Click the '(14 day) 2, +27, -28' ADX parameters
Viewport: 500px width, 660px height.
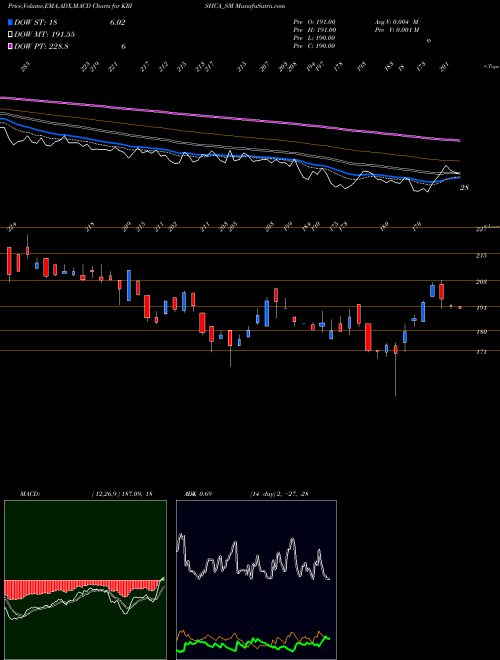[x=279, y=494]
